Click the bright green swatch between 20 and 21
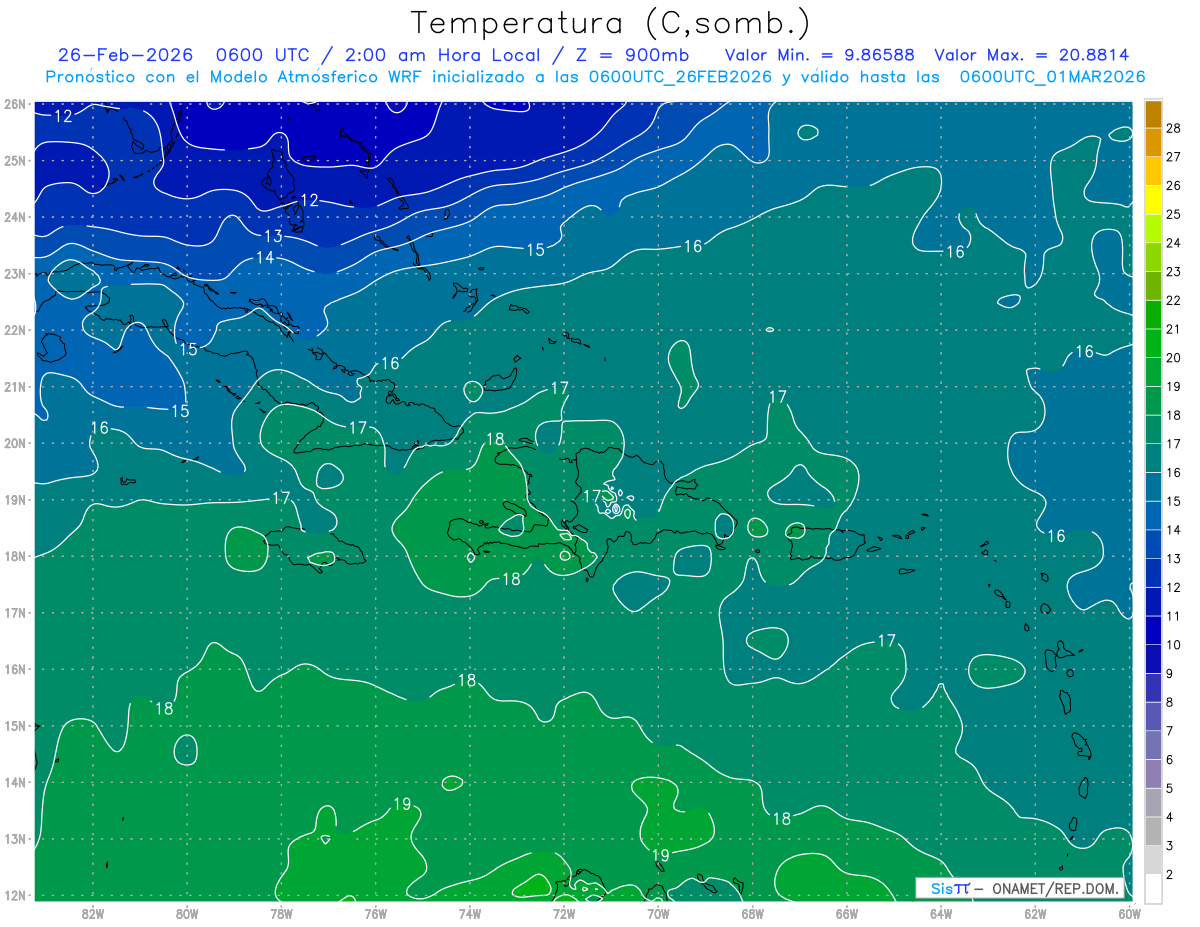The height and width of the screenshot is (927, 1200). click(x=1153, y=343)
